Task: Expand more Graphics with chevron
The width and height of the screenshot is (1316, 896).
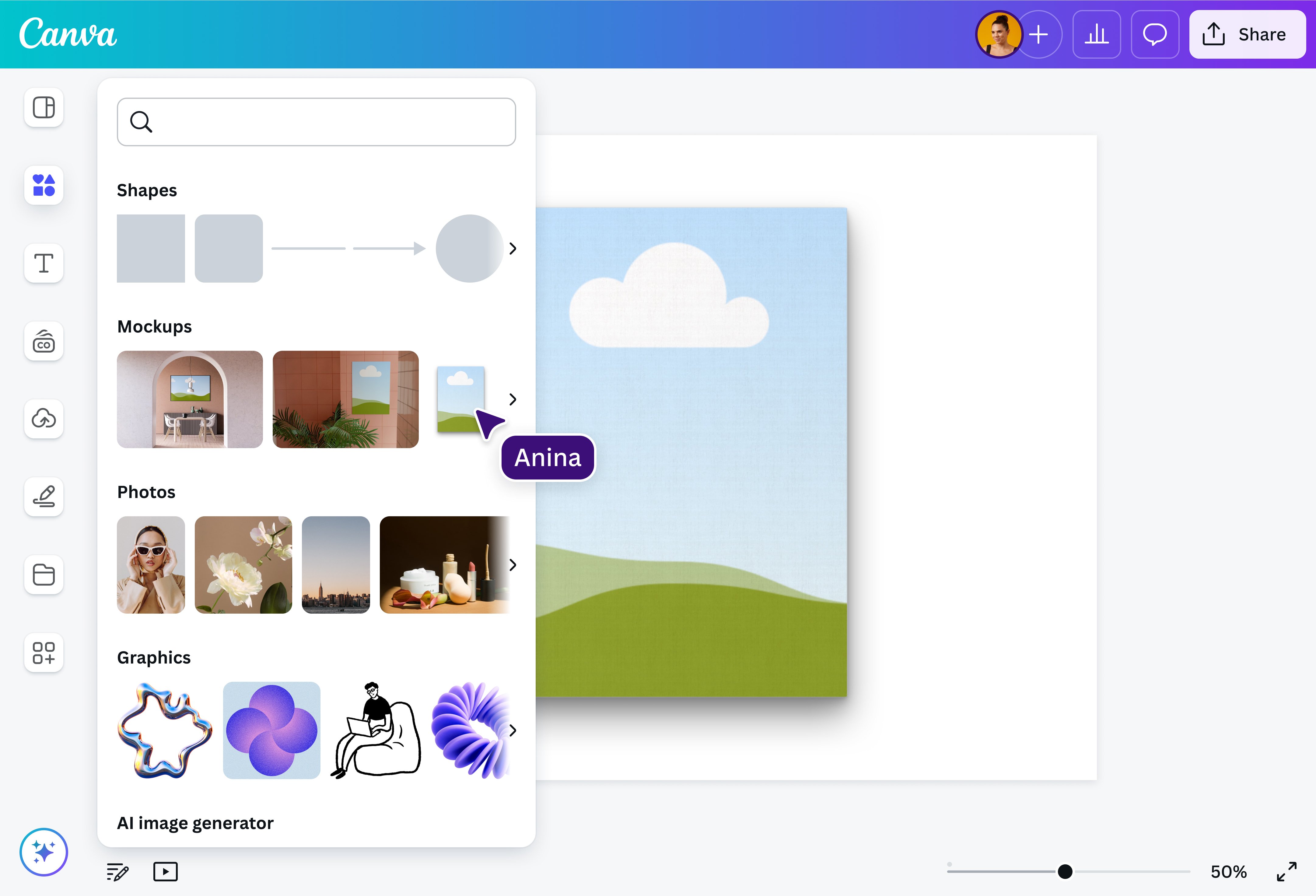Action: [513, 730]
